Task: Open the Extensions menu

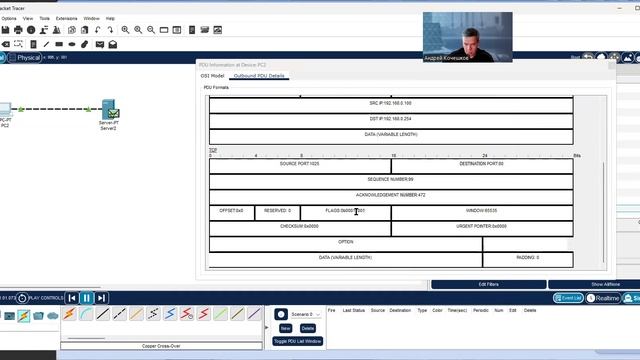Action: [x=67, y=18]
